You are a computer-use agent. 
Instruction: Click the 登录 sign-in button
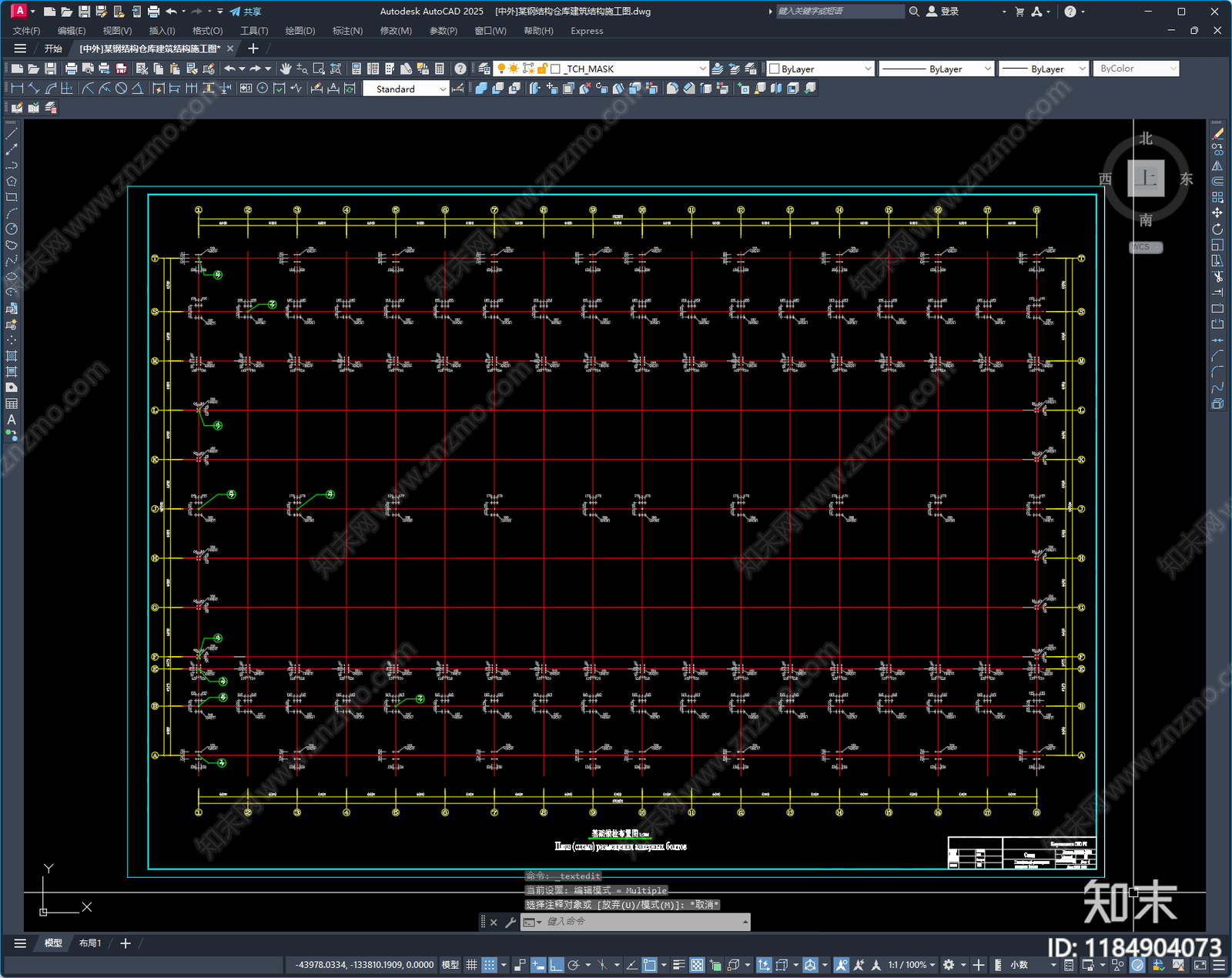coord(943,12)
